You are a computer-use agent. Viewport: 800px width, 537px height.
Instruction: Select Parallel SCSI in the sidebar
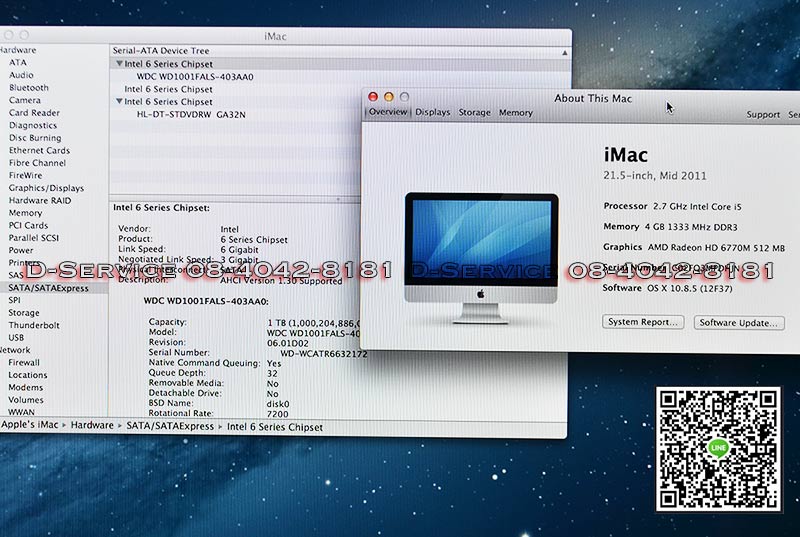pos(34,238)
